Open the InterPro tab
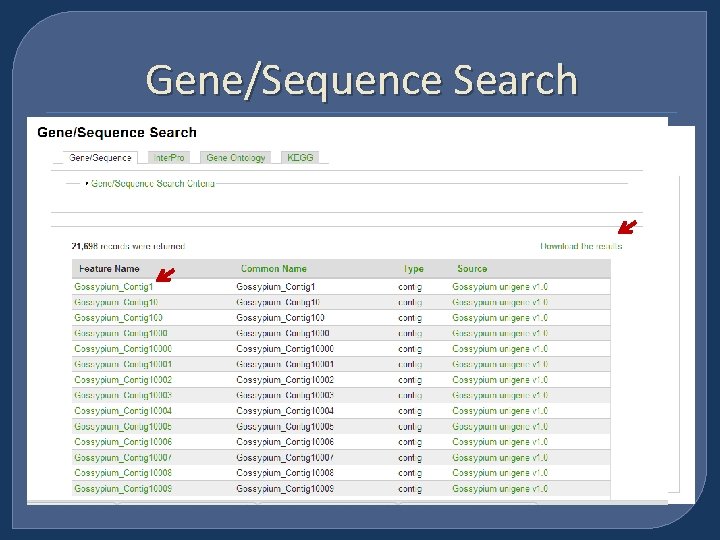720x540 pixels. [x=169, y=158]
